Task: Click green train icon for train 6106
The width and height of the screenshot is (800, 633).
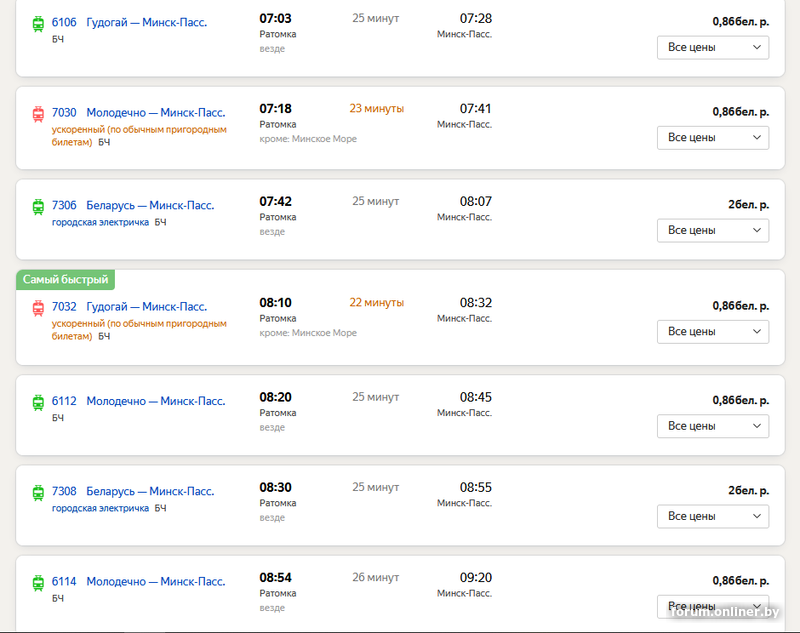Action: coord(38,22)
